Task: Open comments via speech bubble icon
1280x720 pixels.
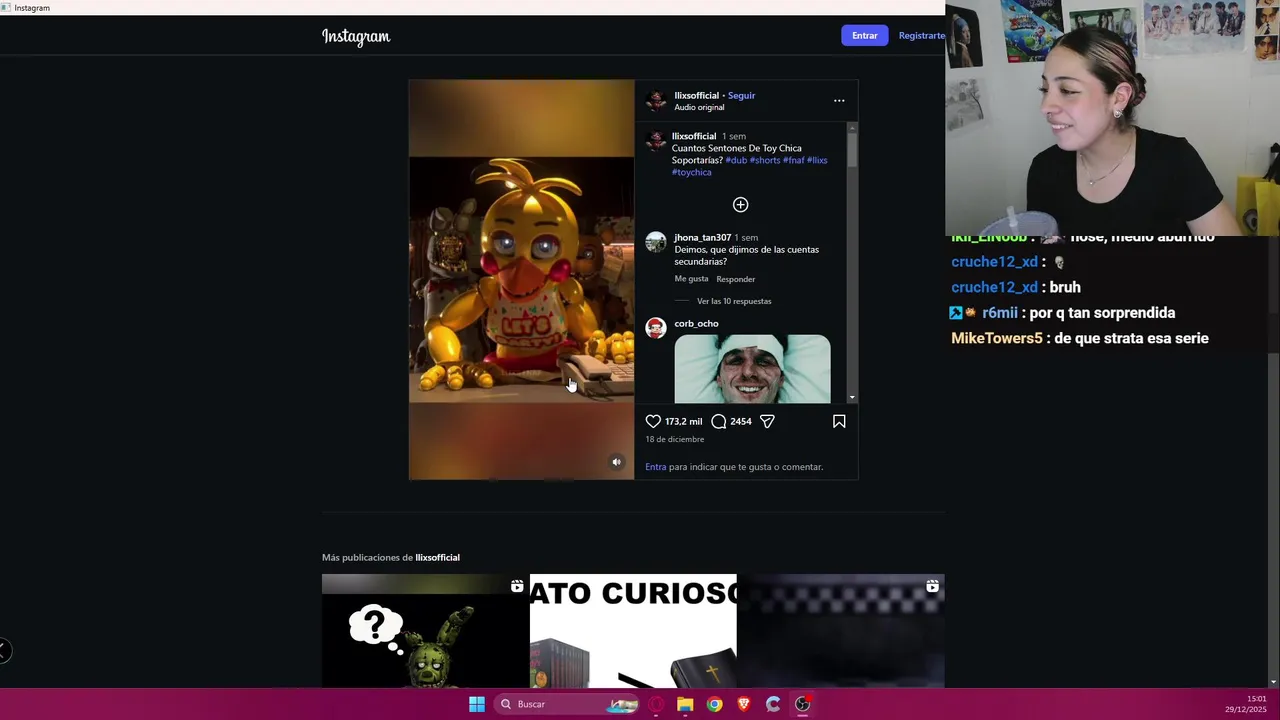Action: [x=718, y=421]
